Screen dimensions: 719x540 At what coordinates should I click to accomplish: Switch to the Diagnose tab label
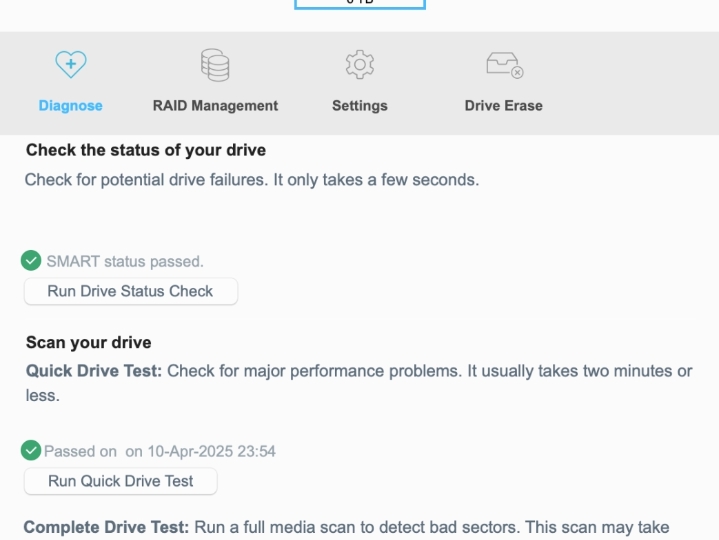(71, 105)
